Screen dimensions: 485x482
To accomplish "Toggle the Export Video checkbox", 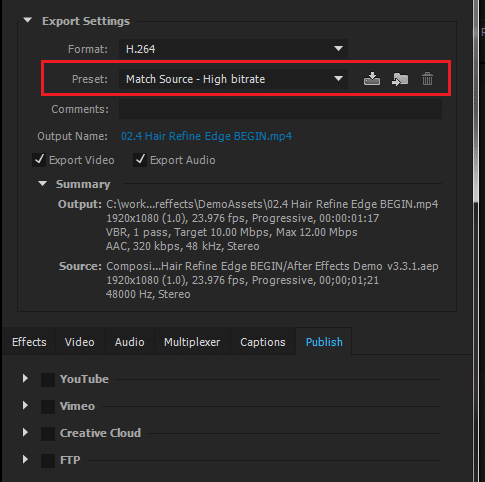I will (x=39, y=160).
